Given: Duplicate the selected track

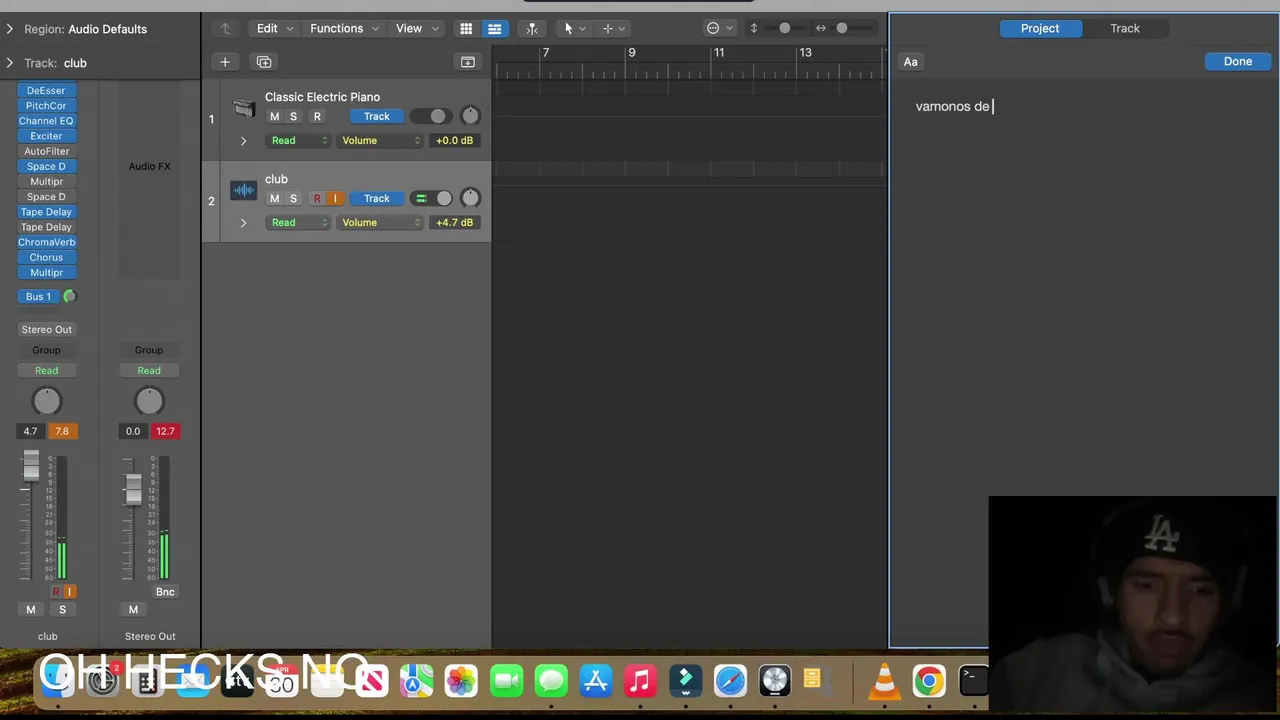Looking at the screenshot, I should click(264, 62).
